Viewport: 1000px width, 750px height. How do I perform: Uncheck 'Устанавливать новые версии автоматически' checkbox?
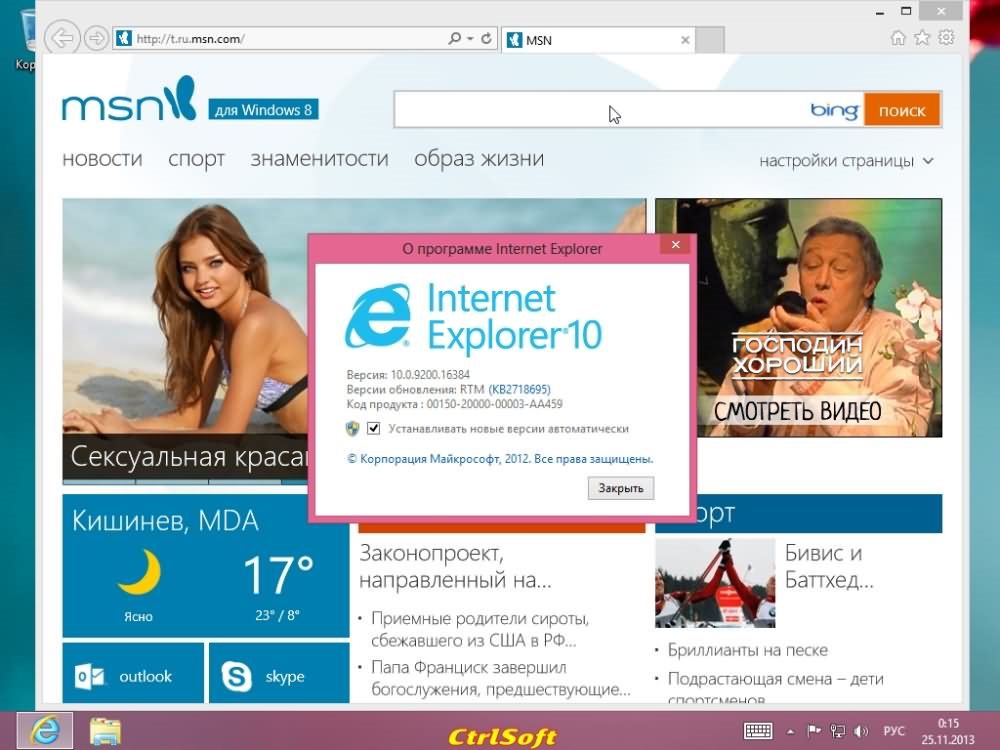pos(374,429)
